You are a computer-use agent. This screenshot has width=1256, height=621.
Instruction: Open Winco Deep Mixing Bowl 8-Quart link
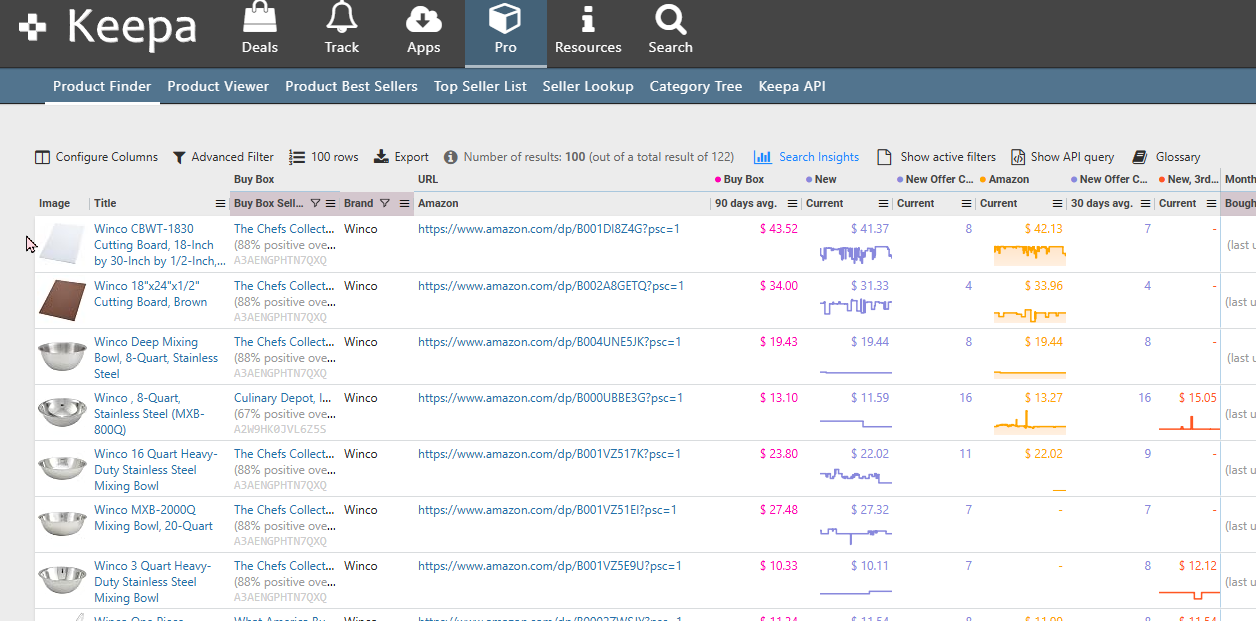[156, 357]
